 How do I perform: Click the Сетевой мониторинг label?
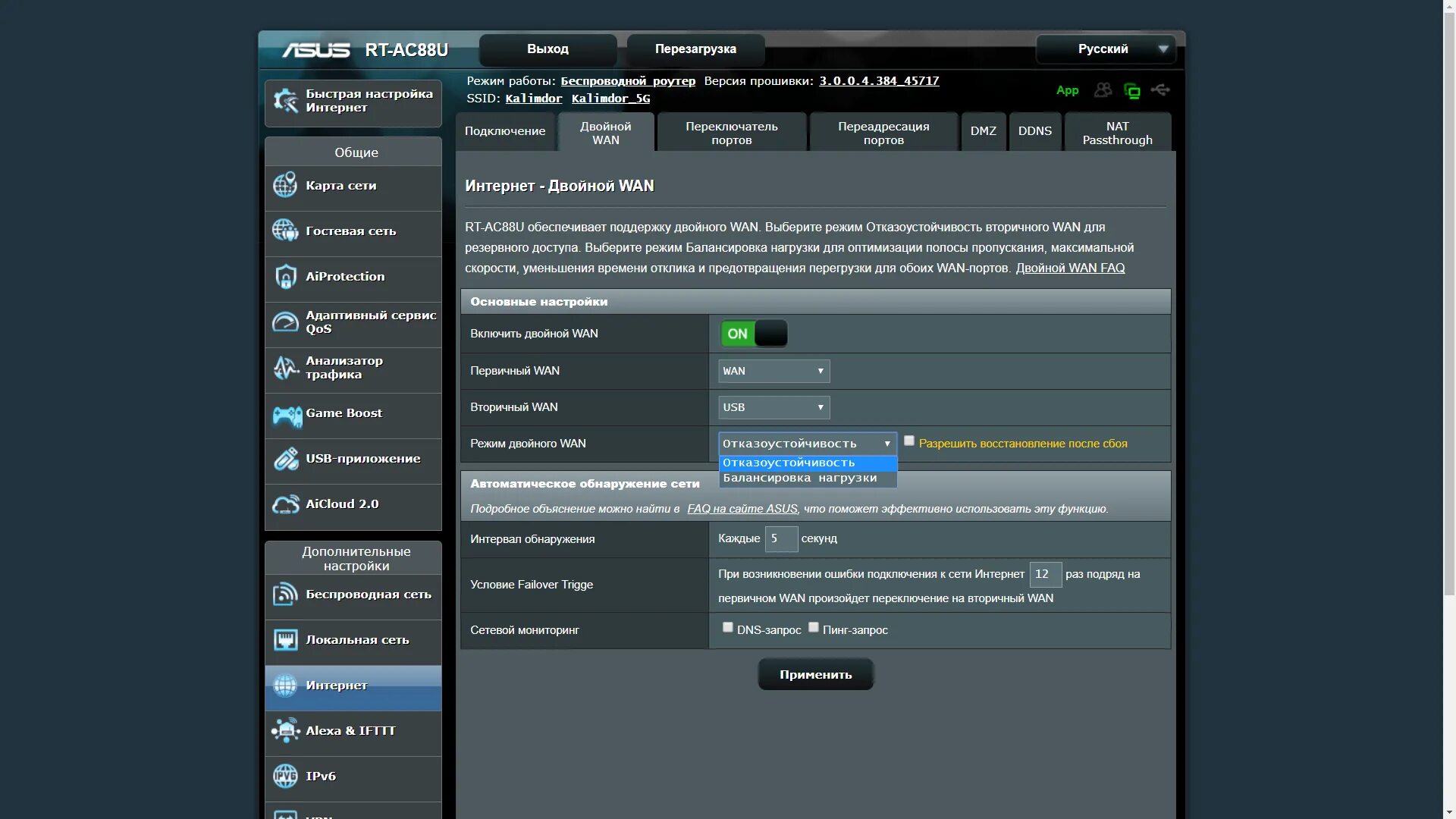tap(525, 630)
